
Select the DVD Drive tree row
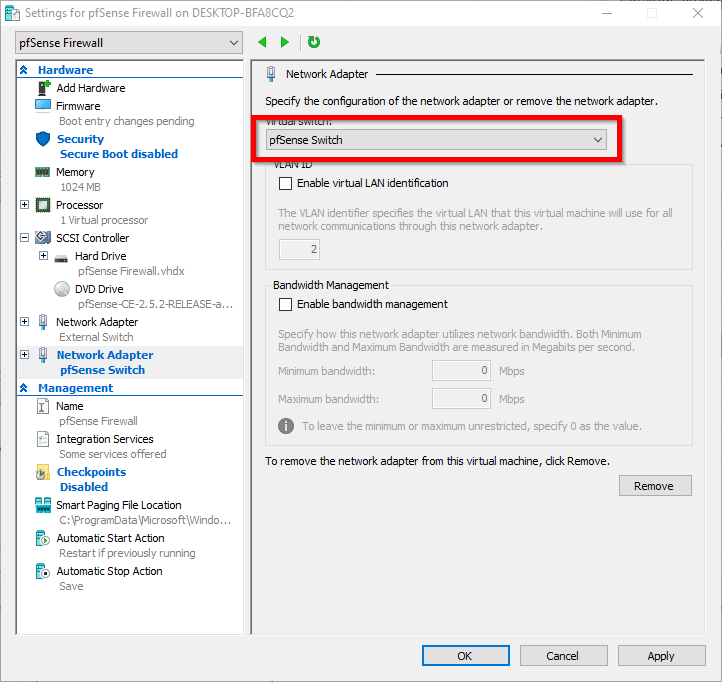click(x=99, y=289)
